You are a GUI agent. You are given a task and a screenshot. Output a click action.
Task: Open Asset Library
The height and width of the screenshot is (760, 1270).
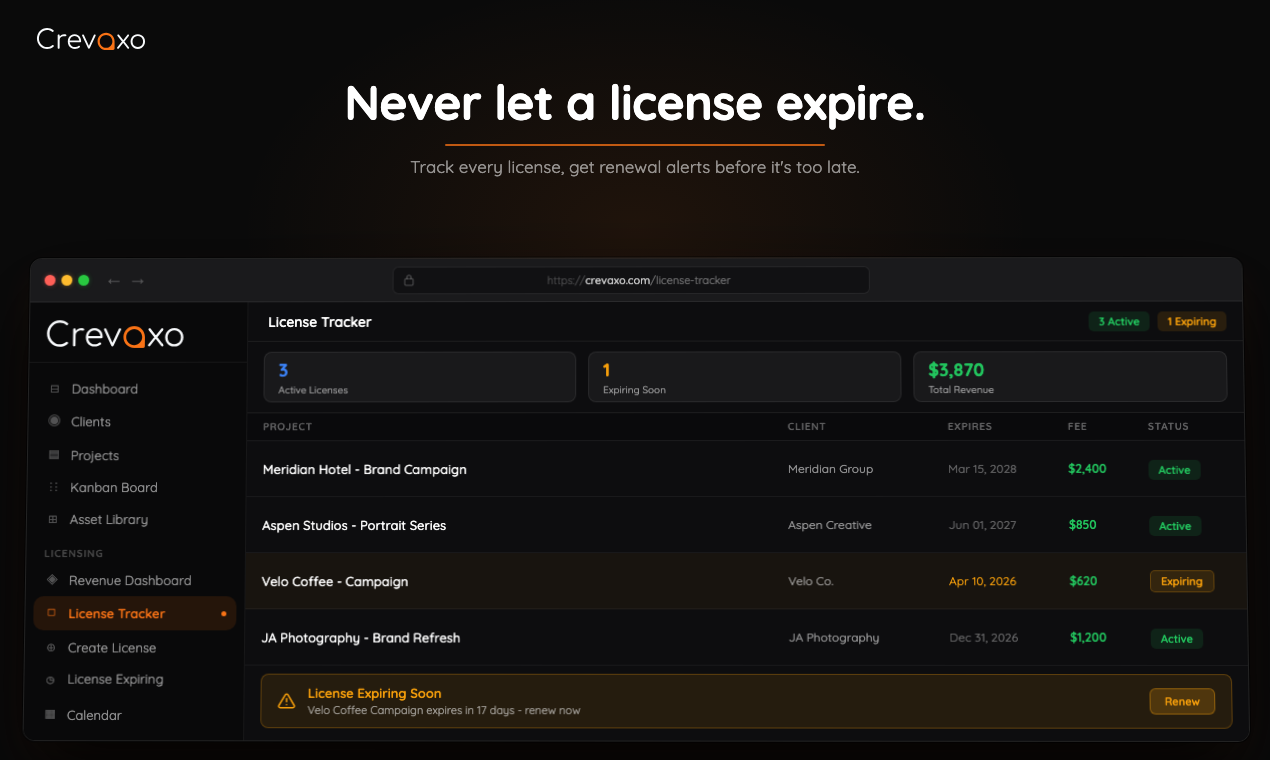click(109, 520)
